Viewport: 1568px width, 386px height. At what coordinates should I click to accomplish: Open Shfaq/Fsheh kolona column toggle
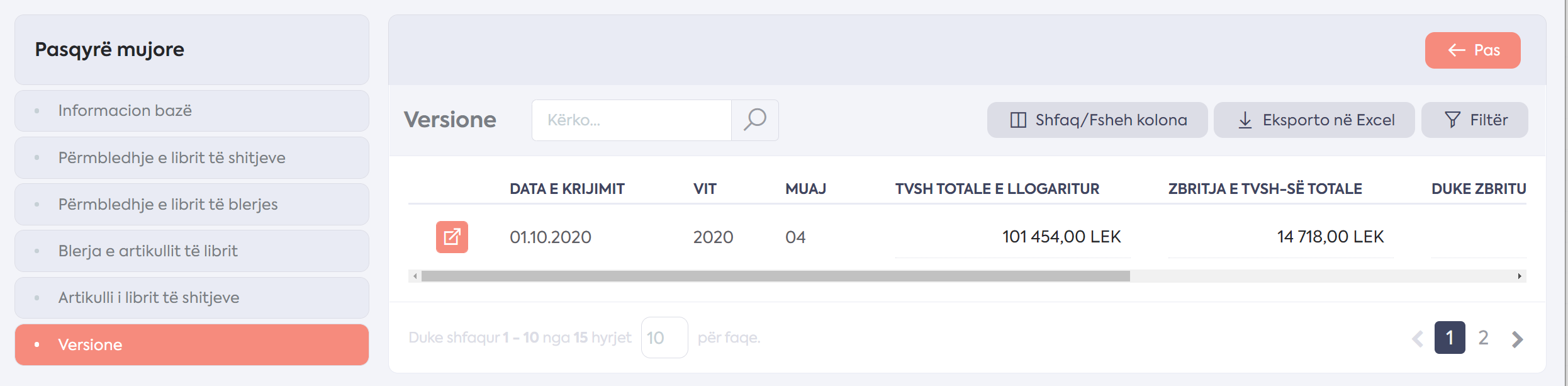pos(1097,120)
